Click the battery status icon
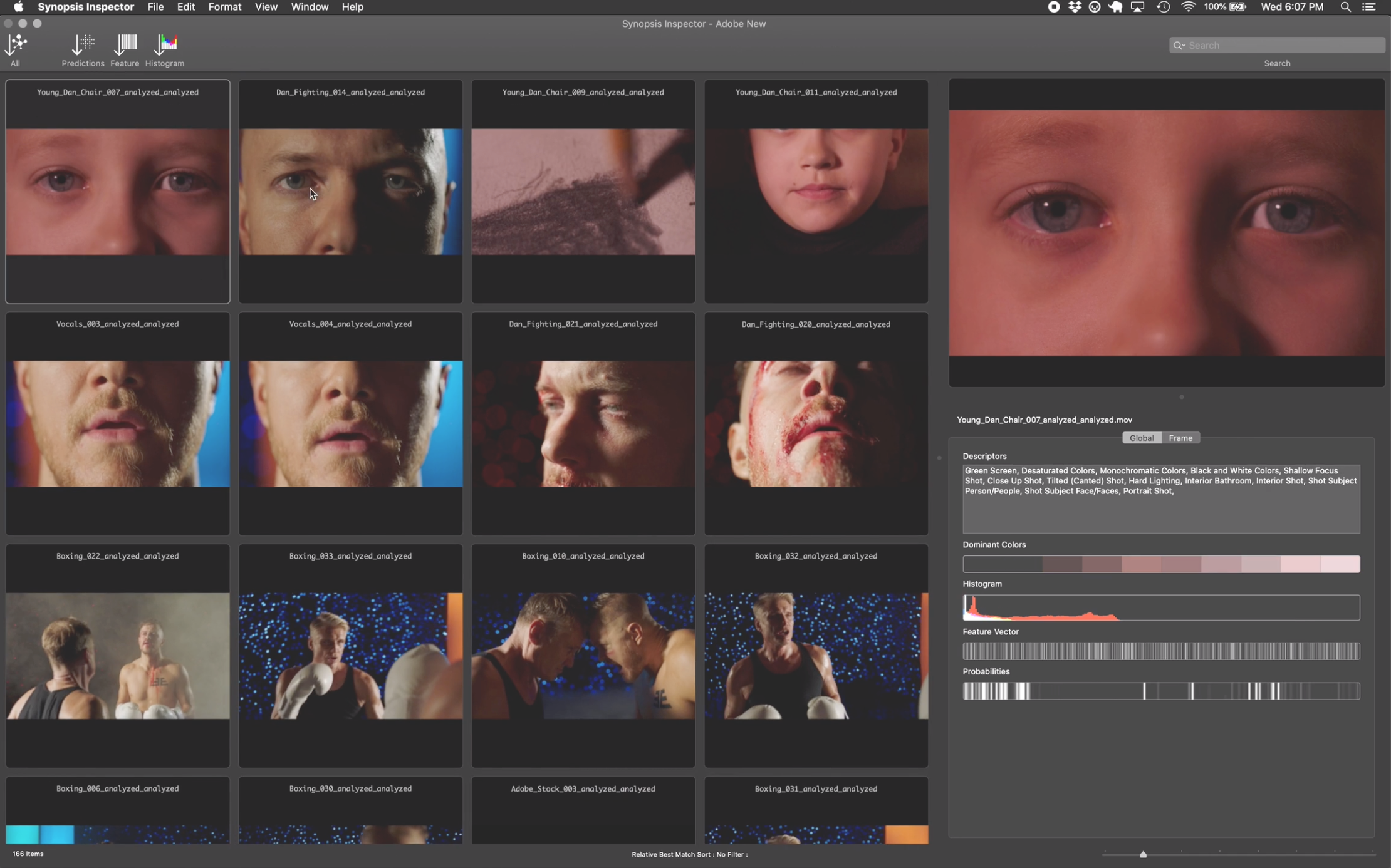The height and width of the screenshot is (868, 1391). point(1237,7)
